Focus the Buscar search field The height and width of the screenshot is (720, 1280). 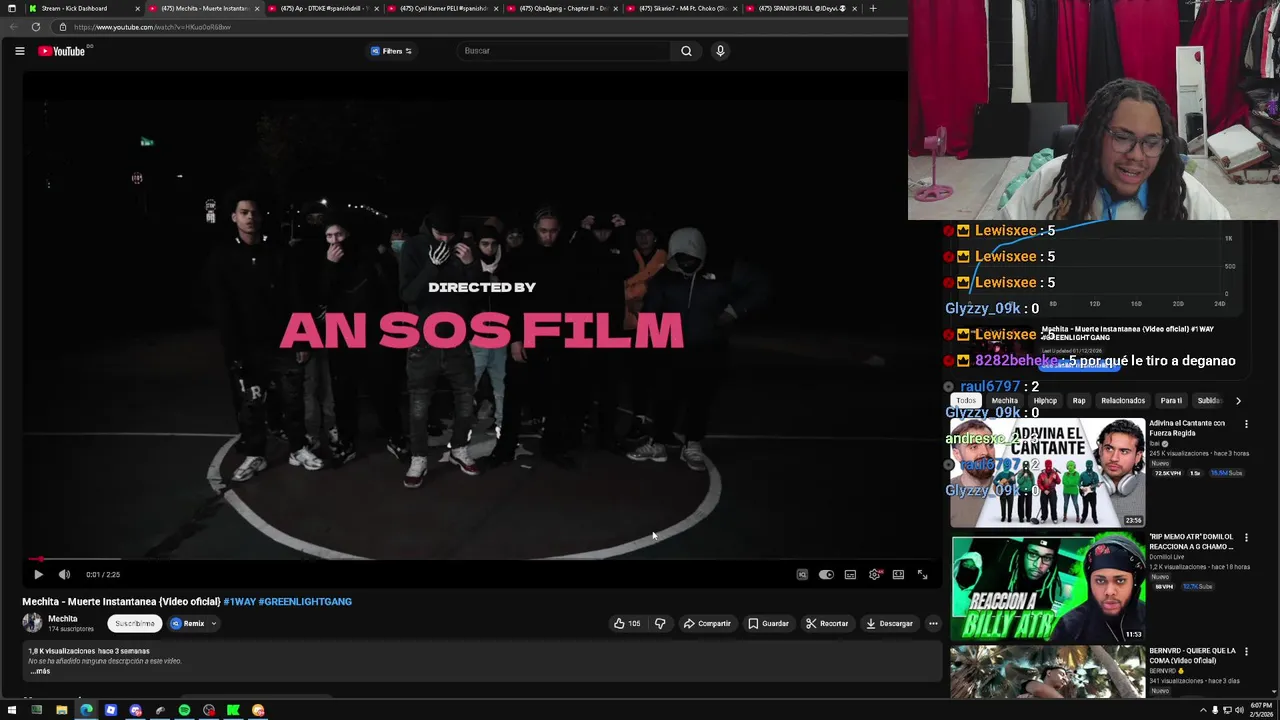(565, 51)
